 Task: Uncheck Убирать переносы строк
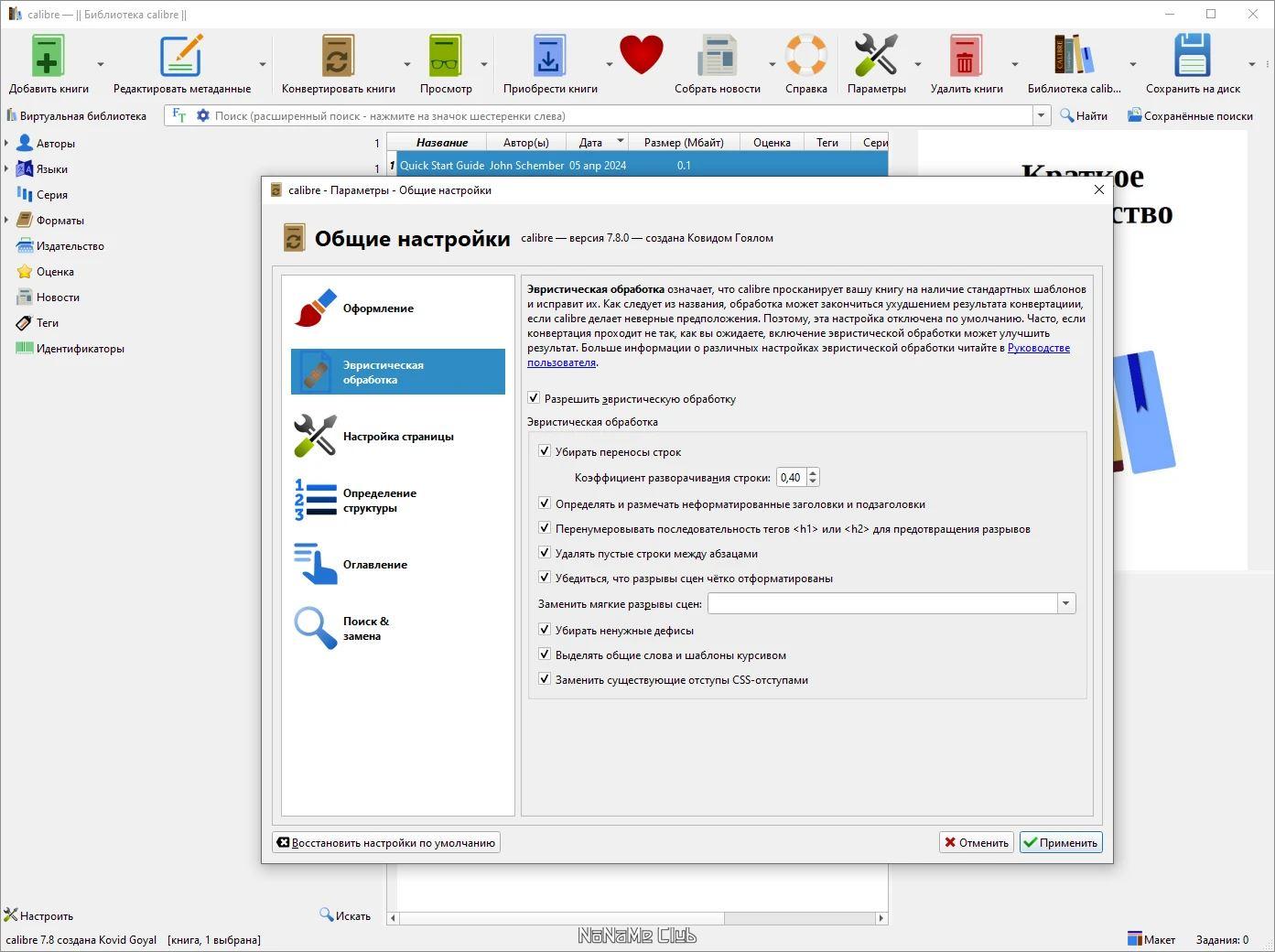[x=545, y=451]
